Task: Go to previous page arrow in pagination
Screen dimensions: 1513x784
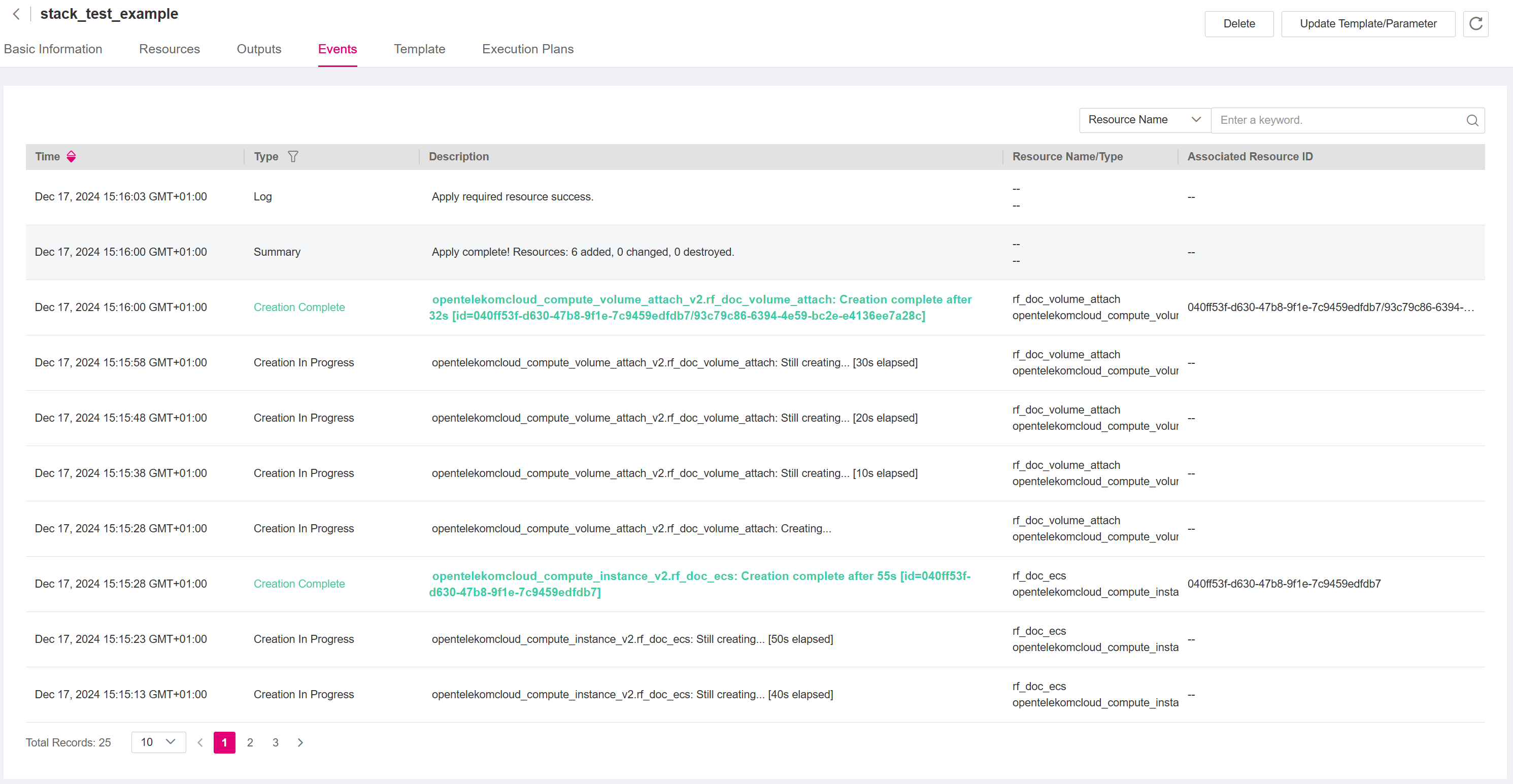Action: (x=200, y=742)
